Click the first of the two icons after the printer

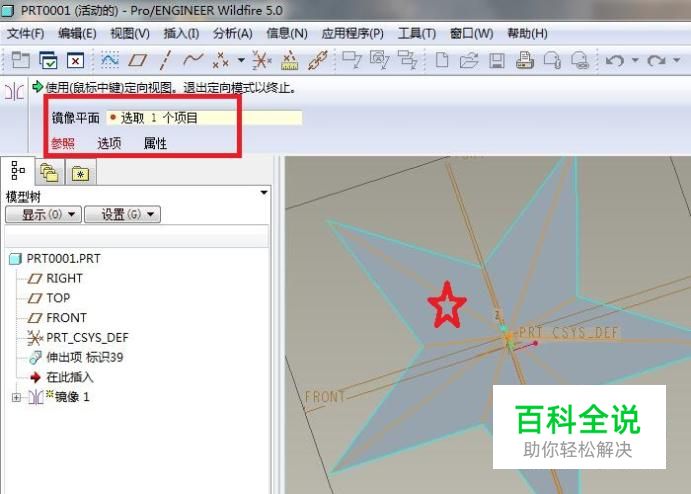click(552, 60)
